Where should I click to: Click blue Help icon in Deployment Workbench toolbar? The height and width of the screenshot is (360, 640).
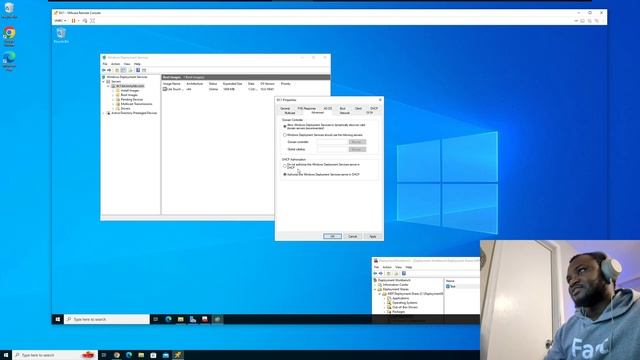point(404,273)
